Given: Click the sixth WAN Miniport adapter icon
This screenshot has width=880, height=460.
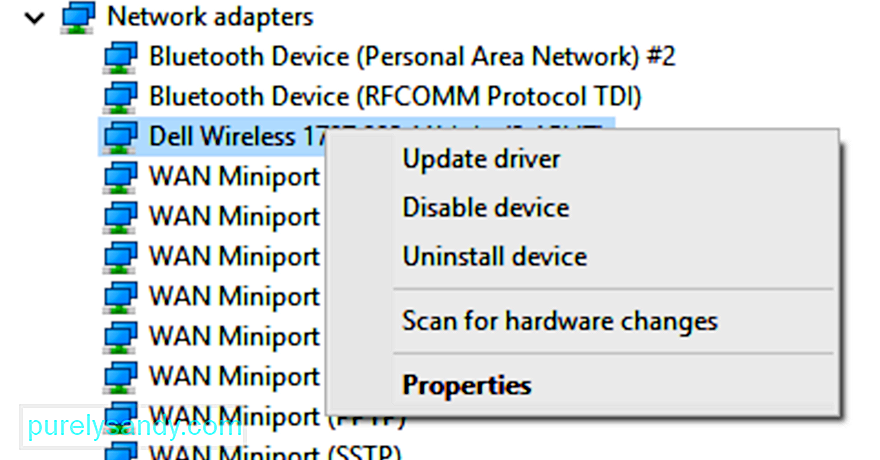Looking at the screenshot, I should (x=120, y=376).
